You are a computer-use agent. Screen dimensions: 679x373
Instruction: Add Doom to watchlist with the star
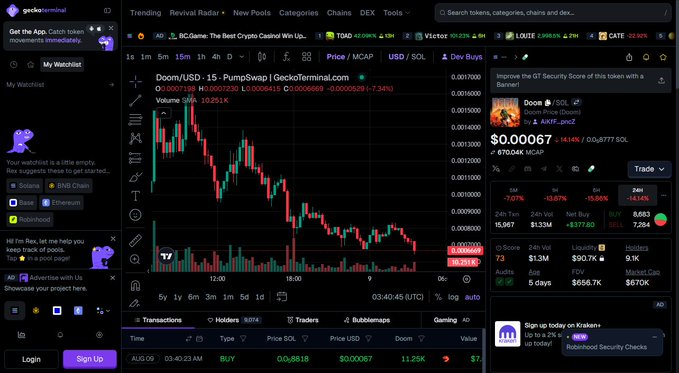(663, 57)
